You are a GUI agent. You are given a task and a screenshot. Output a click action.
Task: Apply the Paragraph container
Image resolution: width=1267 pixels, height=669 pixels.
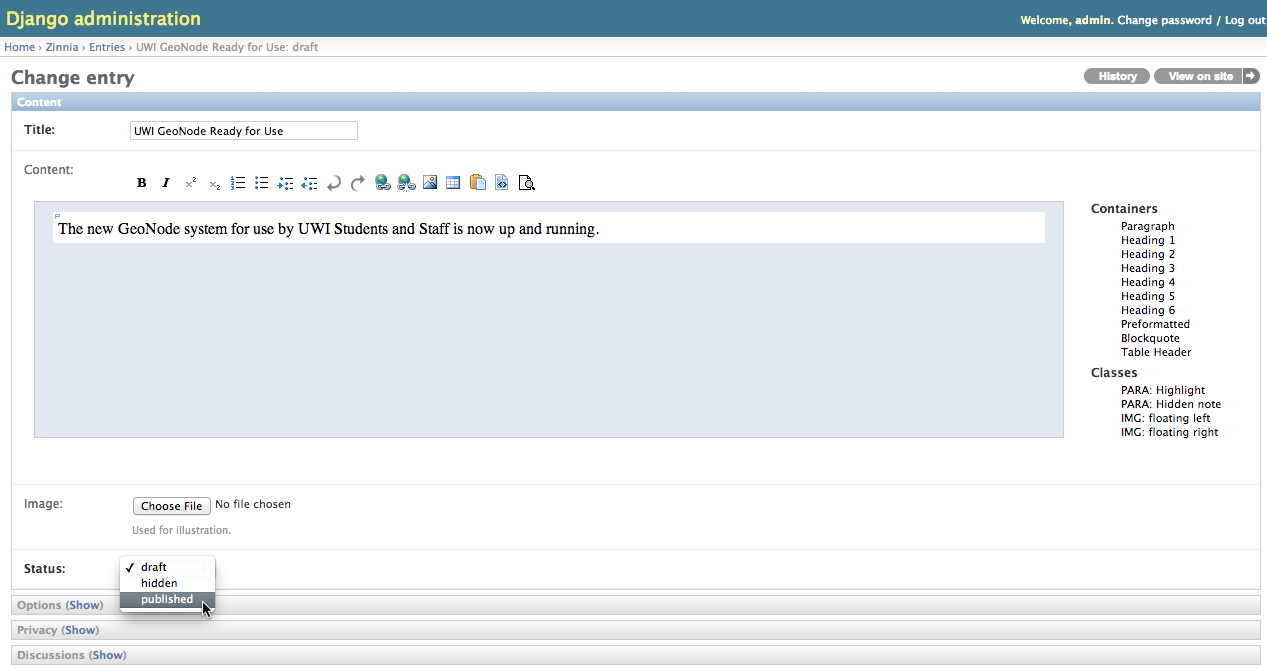[1148, 226]
